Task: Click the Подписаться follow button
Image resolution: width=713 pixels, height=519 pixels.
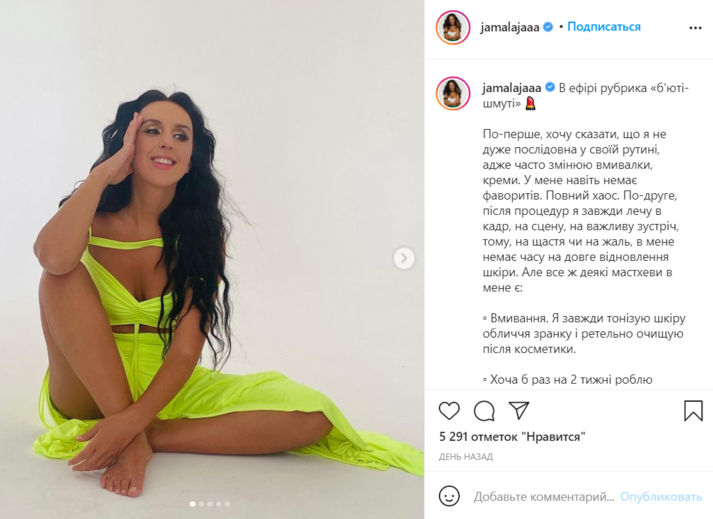Action: pos(604,27)
